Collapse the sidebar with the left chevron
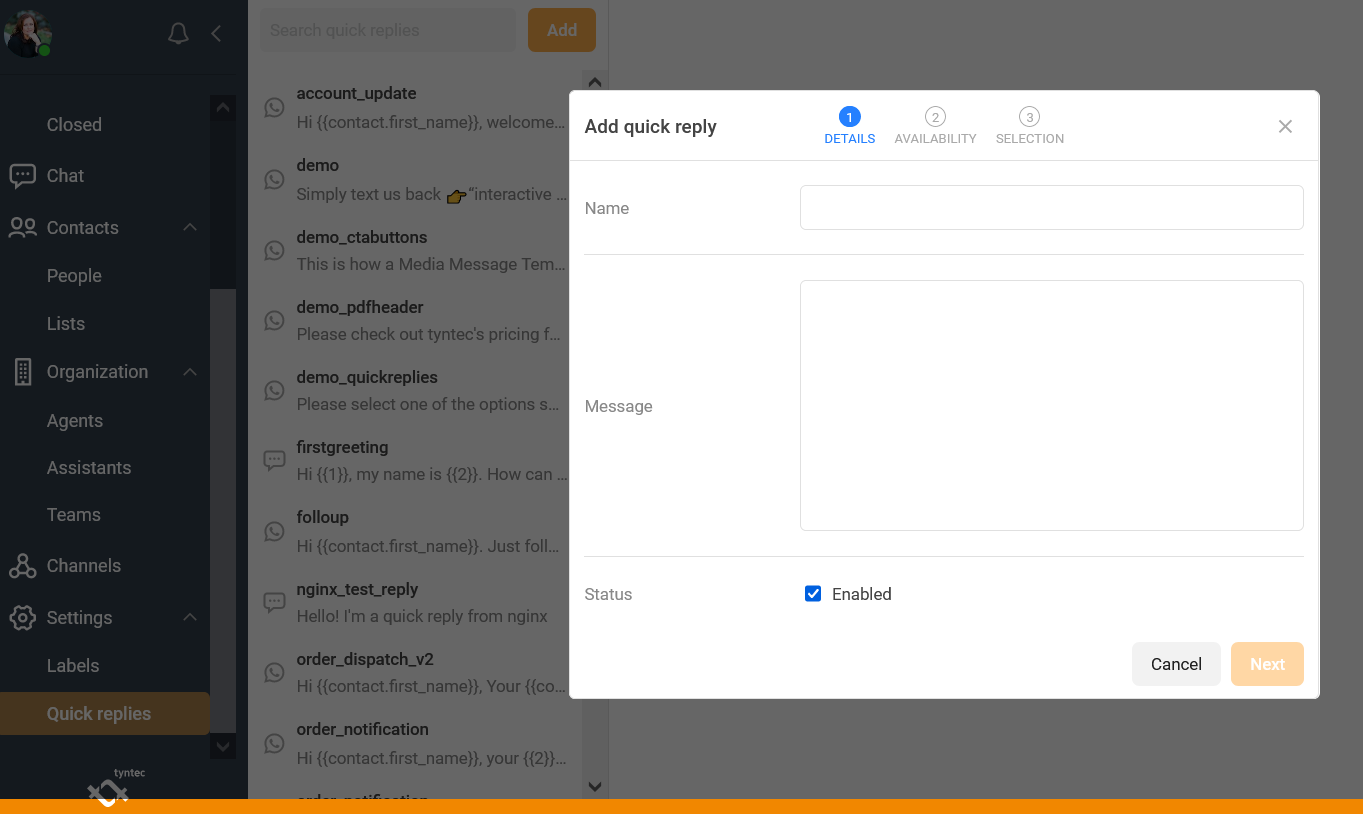The width and height of the screenshot is (1363, 814). 216,34
